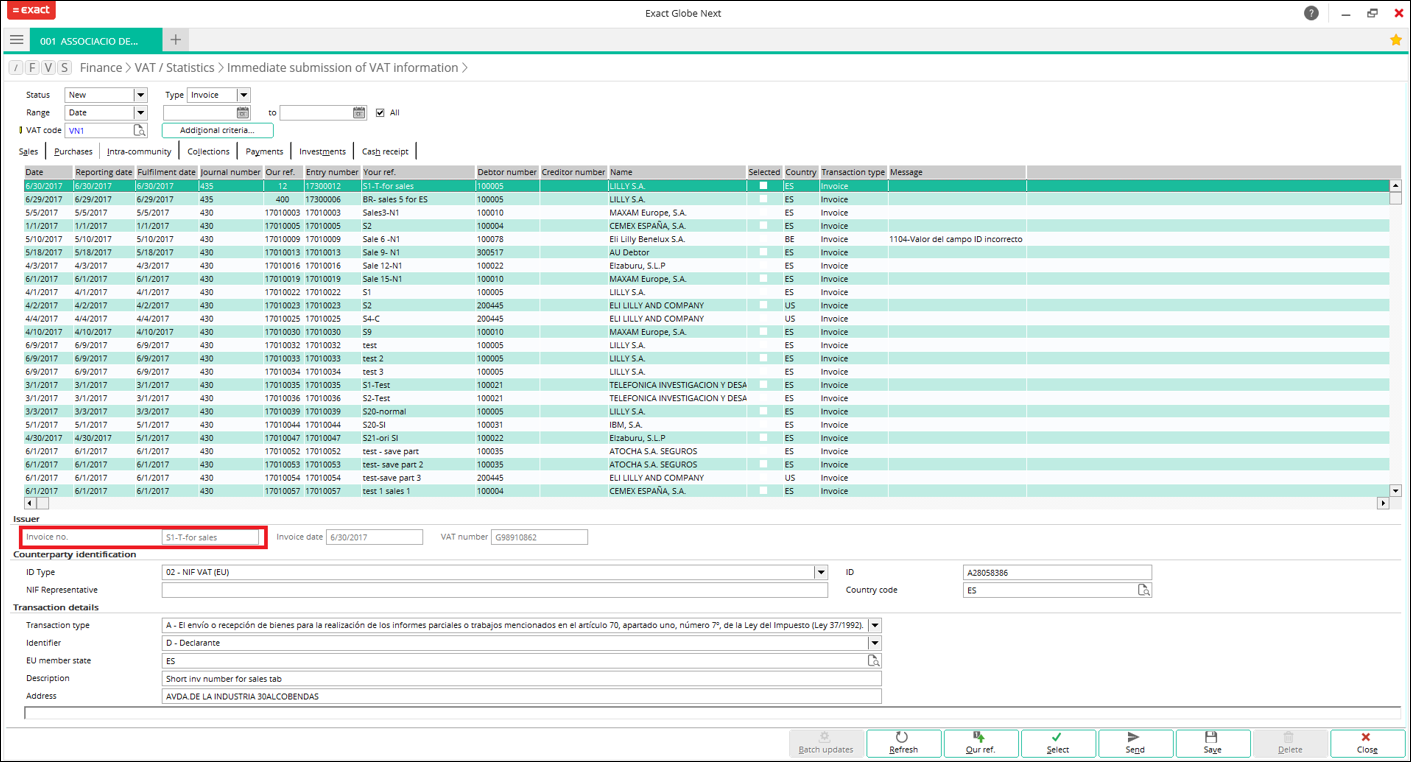Open EU member state lookup icon
The width and height of the screenshot is (1411, 762).
874,661
